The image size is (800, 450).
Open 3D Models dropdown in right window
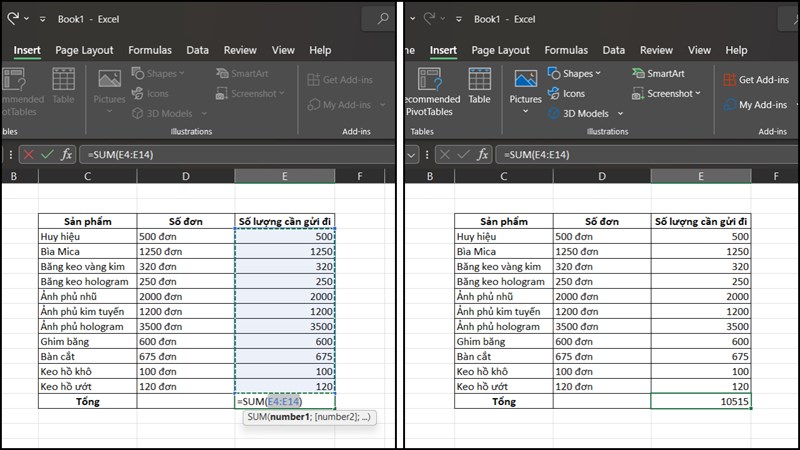tap(620, 113)
